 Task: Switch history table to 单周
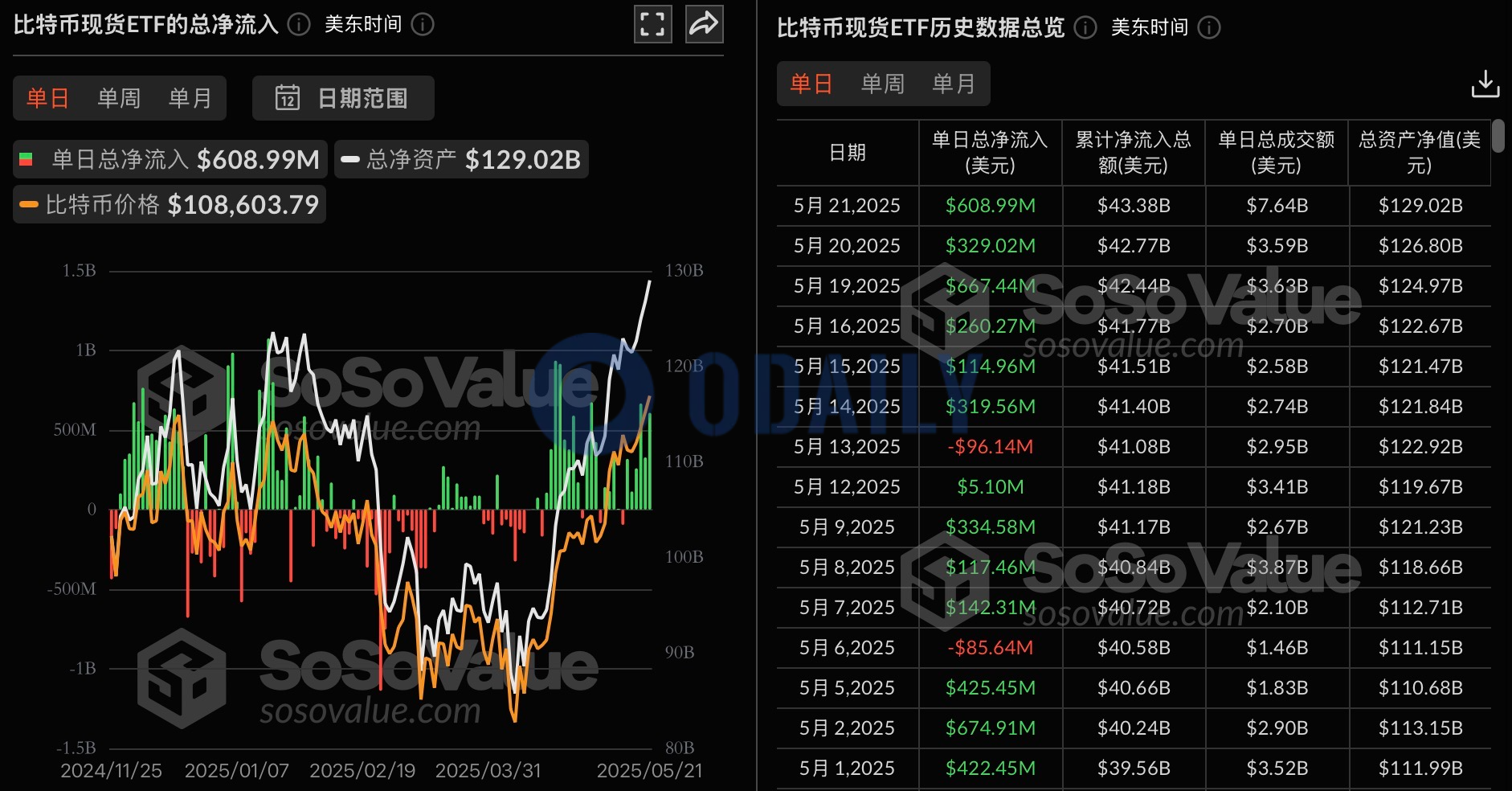(883, 84)
